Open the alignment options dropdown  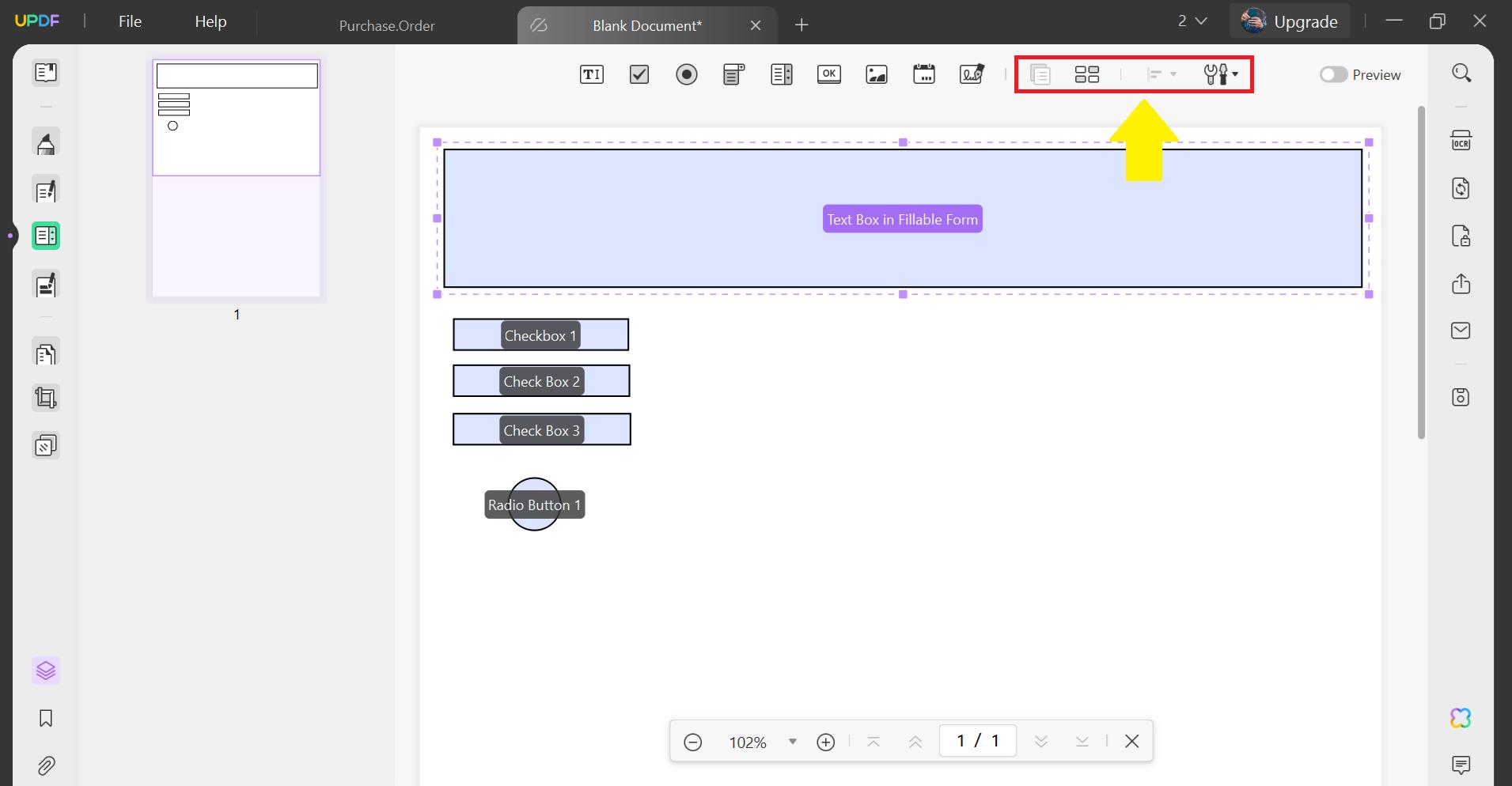coord(1160,74)
